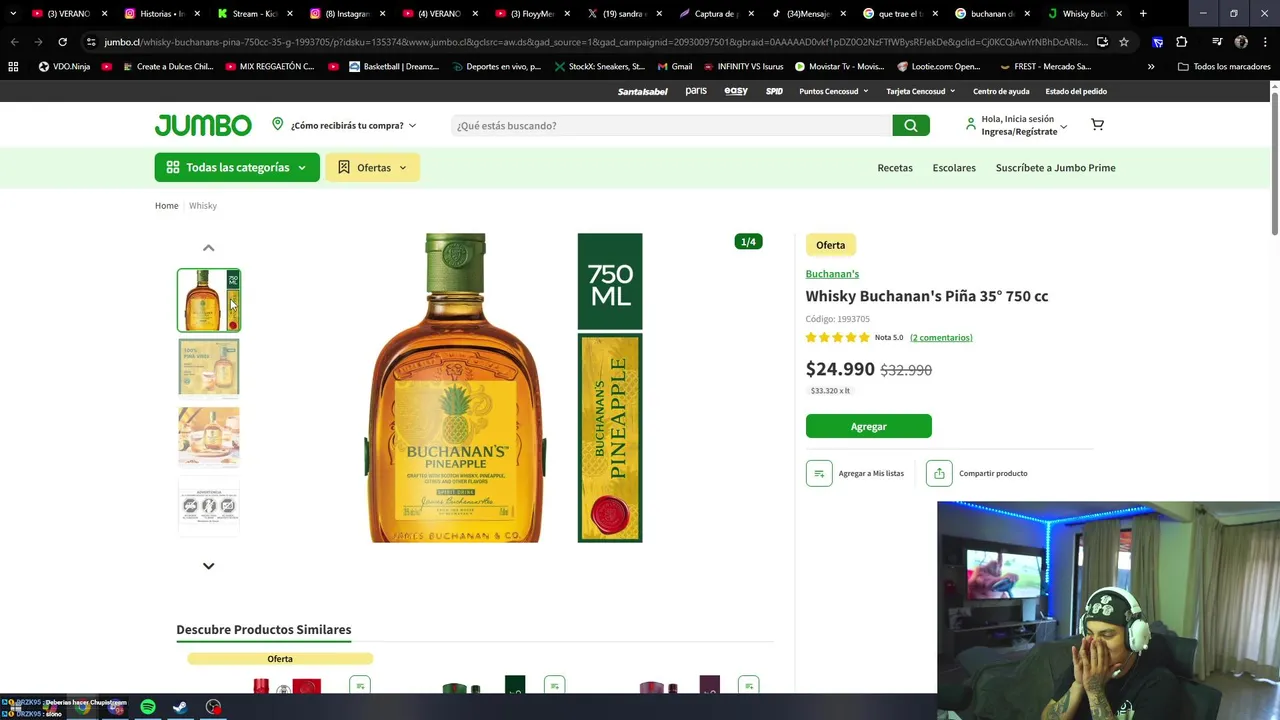
Task: Expand Todas las categorías menu
Action: (237, 167)
